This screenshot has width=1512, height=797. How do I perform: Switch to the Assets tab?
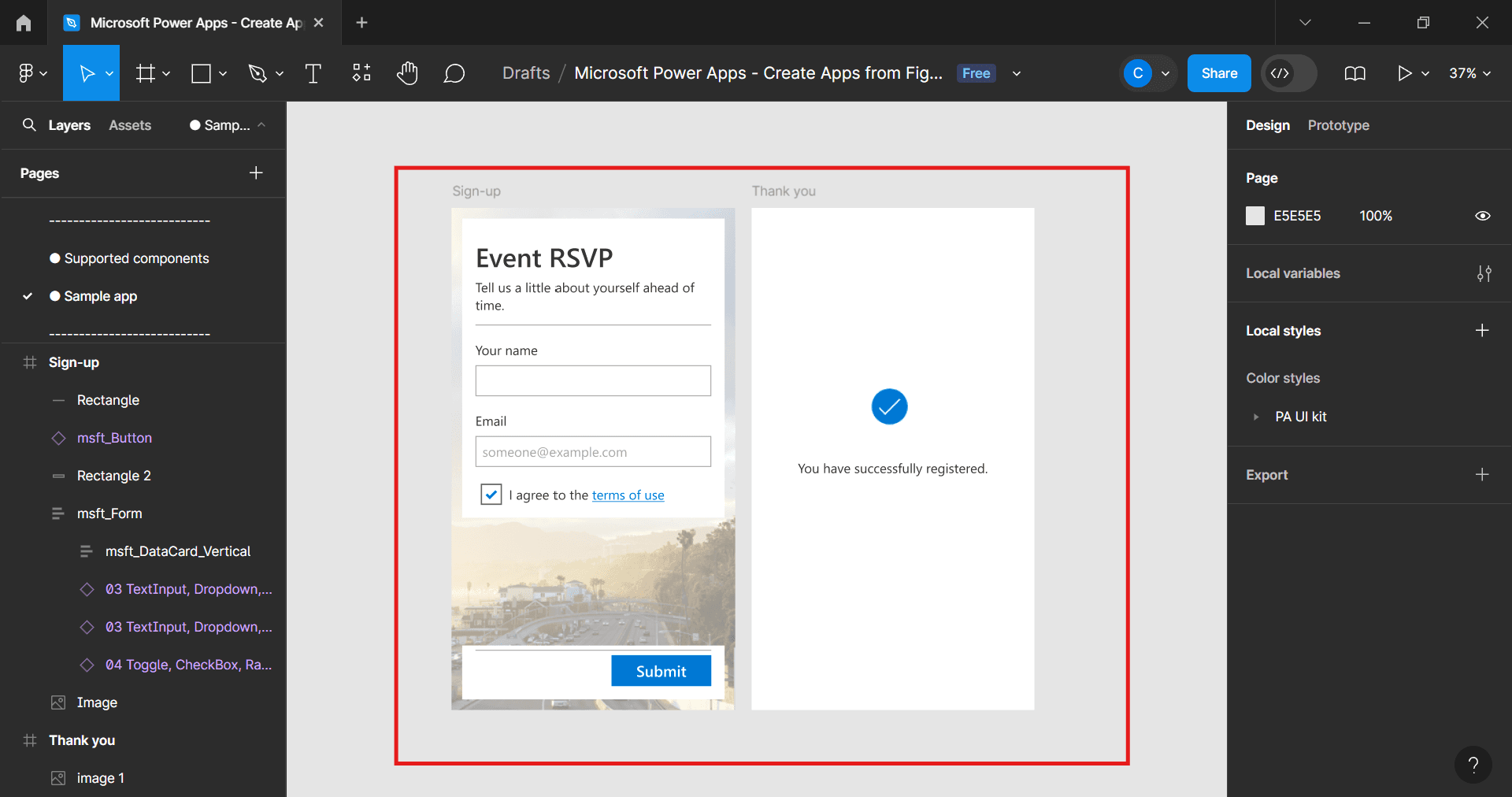point(130,125)
